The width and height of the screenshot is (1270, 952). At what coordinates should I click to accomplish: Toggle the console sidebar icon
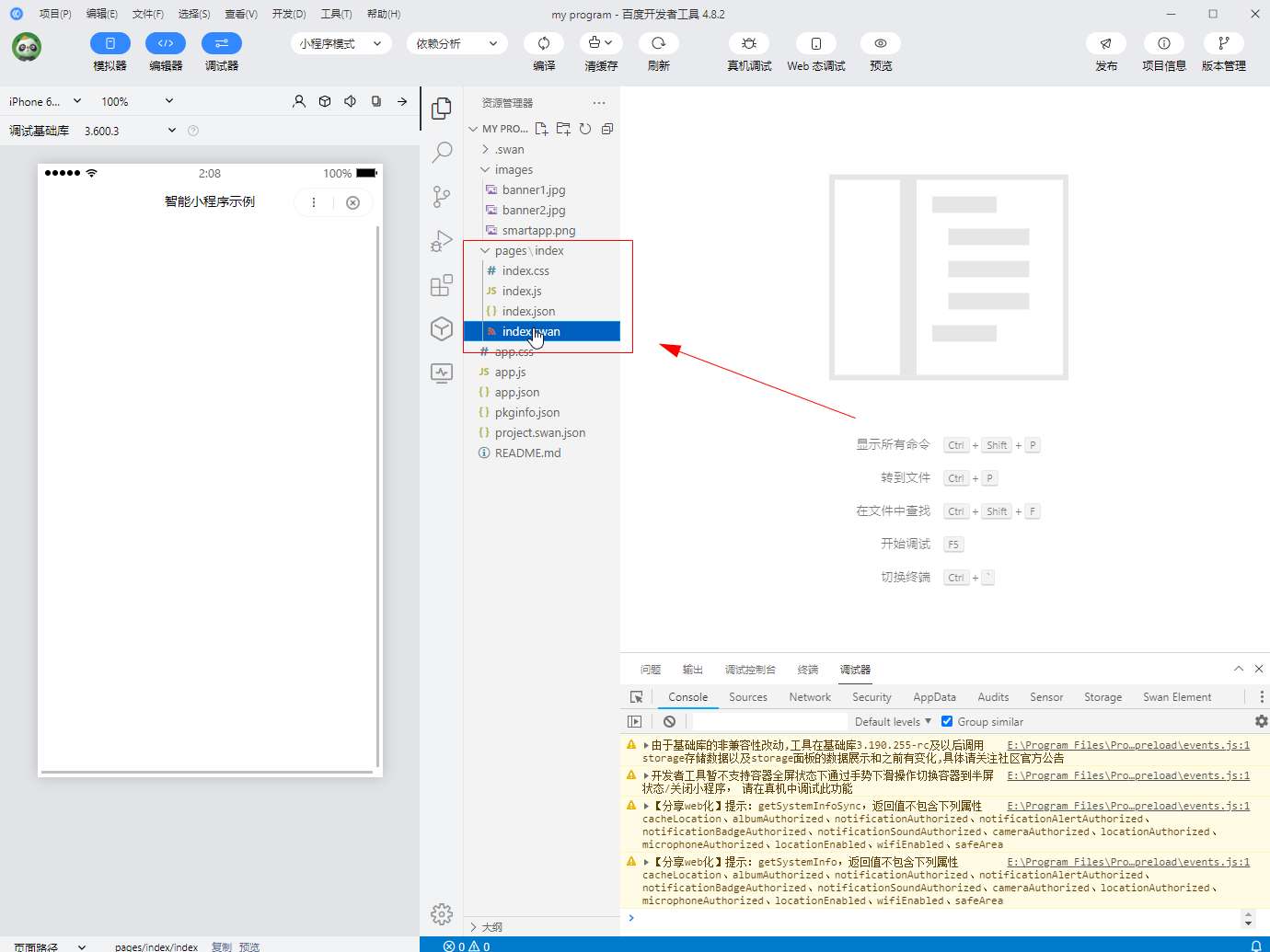click(x=635, y=722)
